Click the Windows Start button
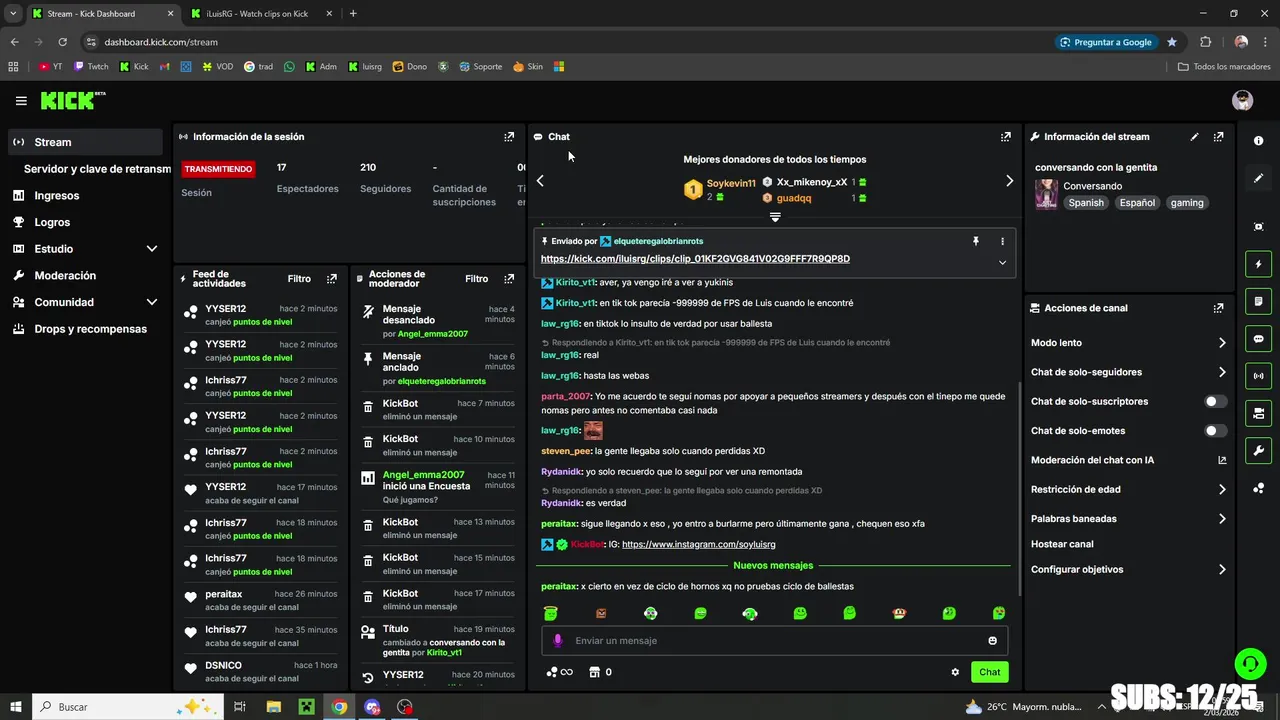Screen dimensions: 1280x720 pyautogui.click(x=16, y=707)
